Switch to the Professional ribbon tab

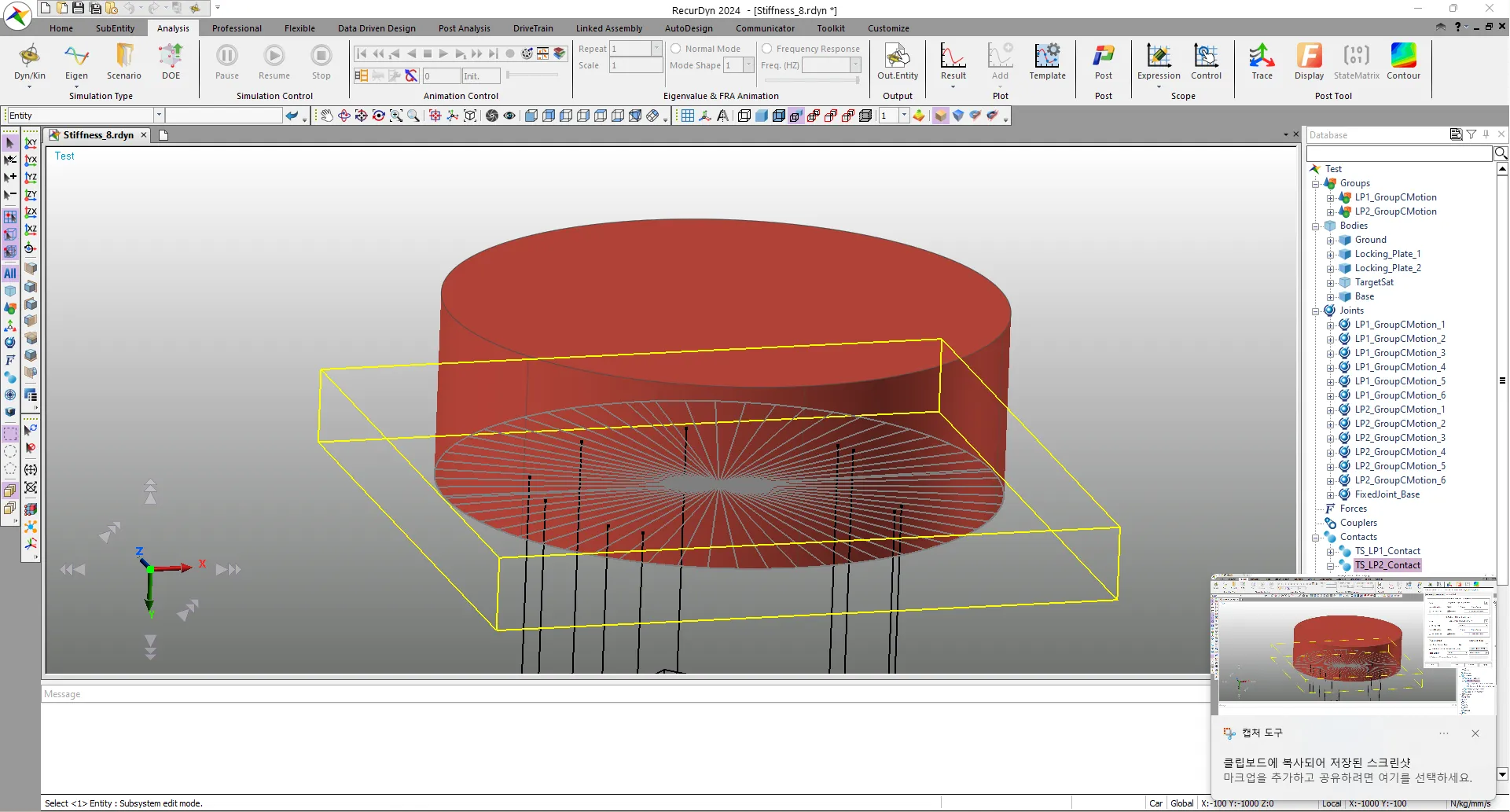[237, 28]
